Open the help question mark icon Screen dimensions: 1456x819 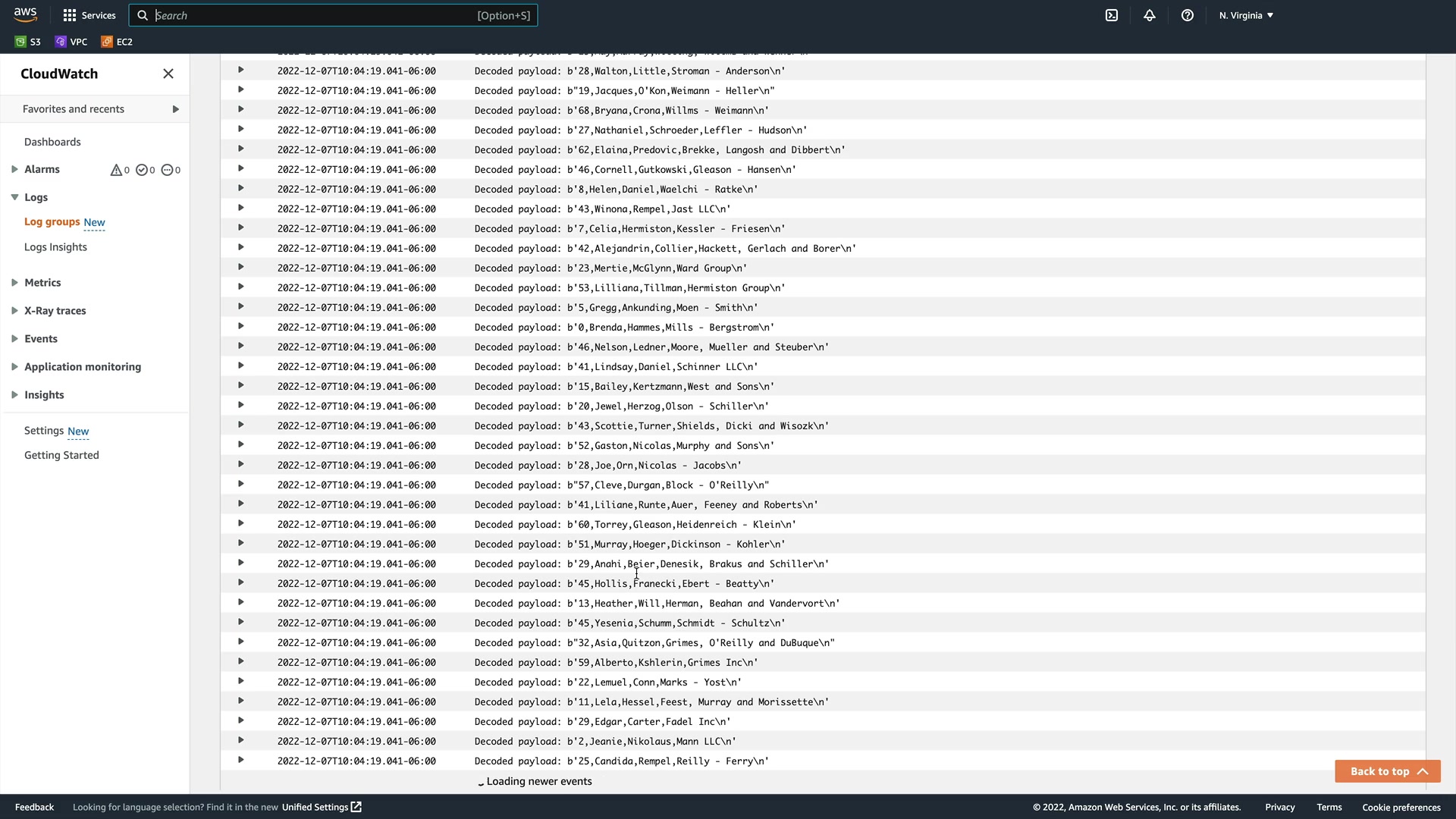click(x=1188, y=15)
